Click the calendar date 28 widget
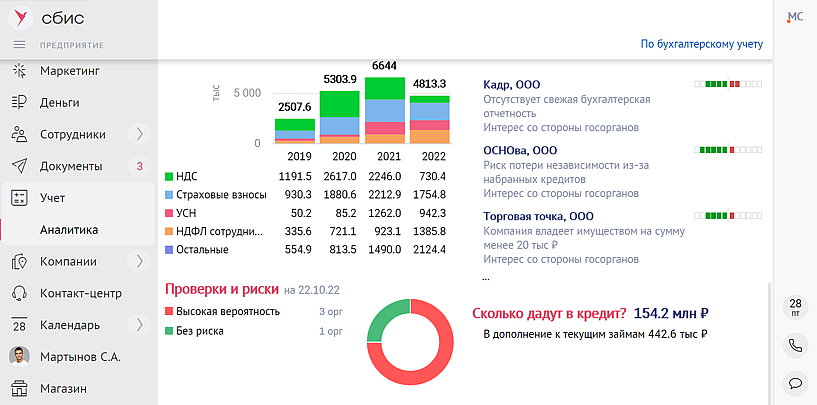This screenshot has width=817, height=405. pos(795,306)
